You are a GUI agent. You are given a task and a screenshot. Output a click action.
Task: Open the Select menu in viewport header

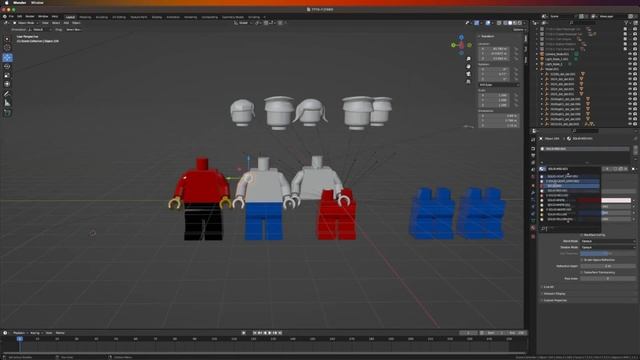tap(56, 23)
